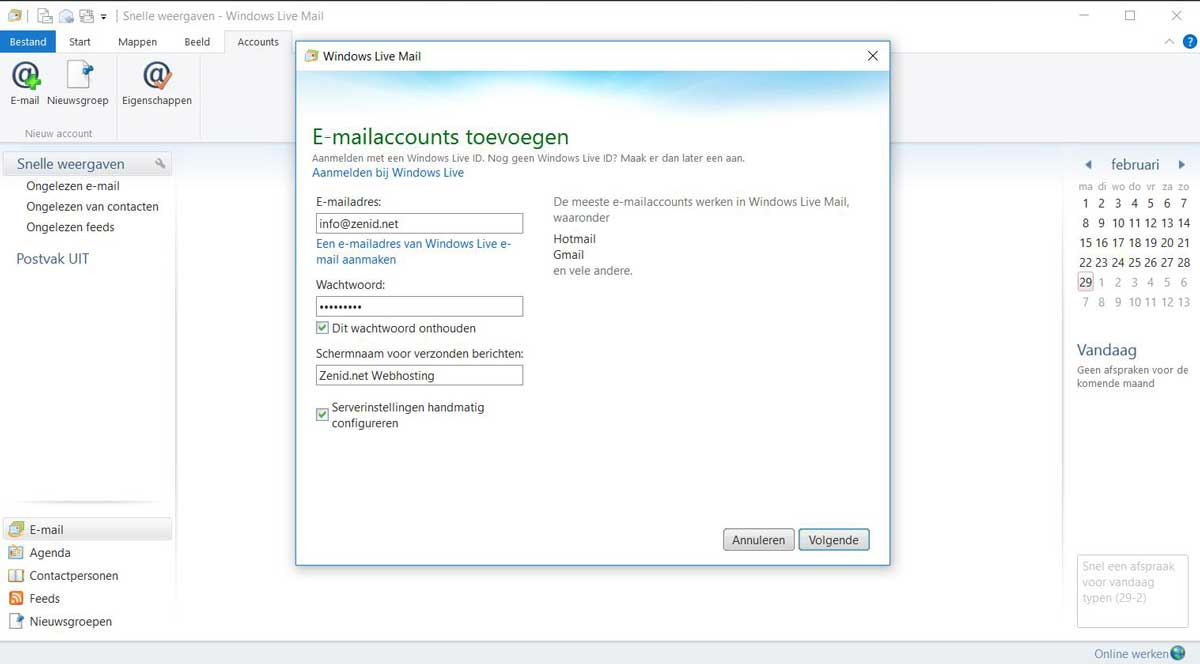The width and height of the screenshot is (1200, 664).
Task: Click the third quick access toolbar icon
Action: (86, 16)
